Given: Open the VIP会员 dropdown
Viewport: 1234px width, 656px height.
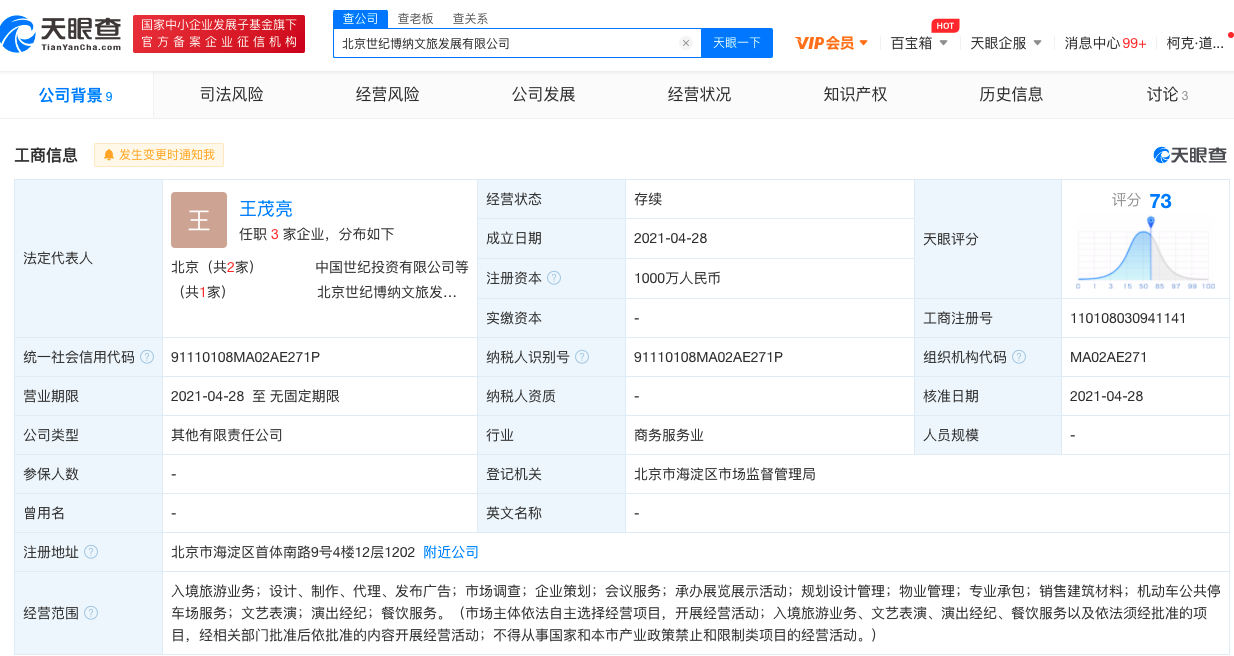Looking at the screenshot, I should tap(832, 43).
